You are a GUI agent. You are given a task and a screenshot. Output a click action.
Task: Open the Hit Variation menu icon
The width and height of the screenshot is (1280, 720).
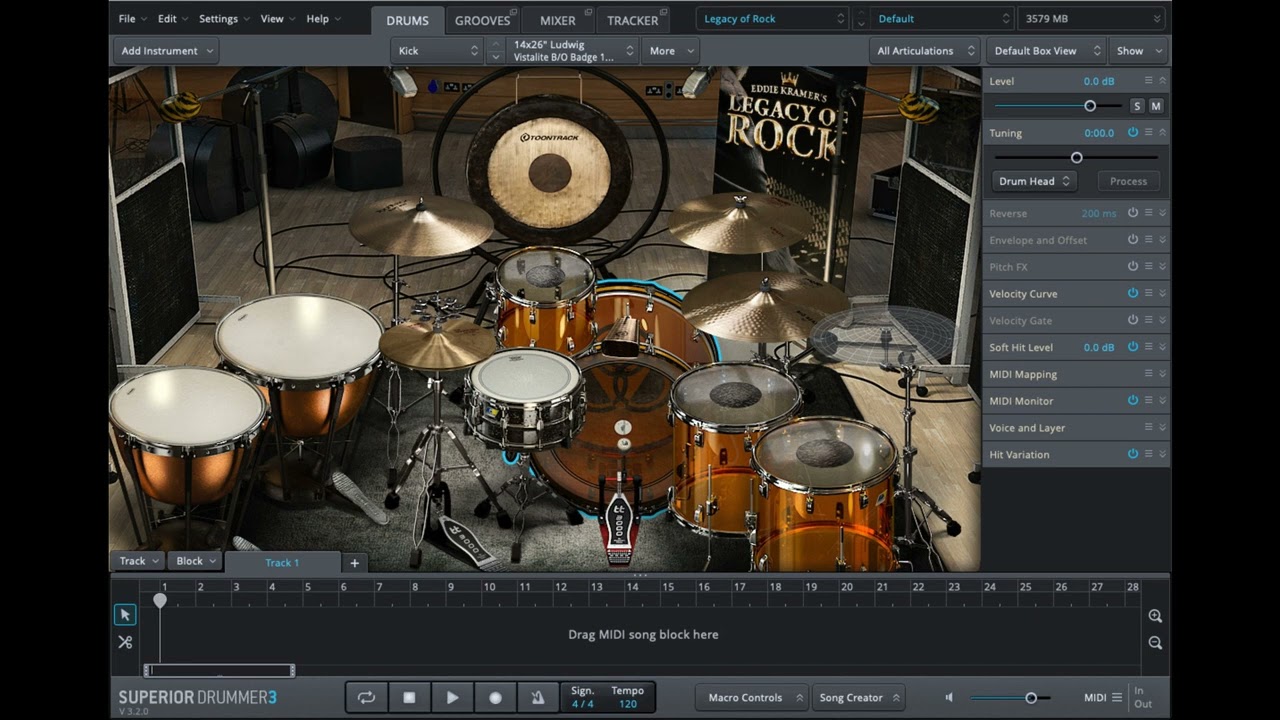pos(1148,454)
